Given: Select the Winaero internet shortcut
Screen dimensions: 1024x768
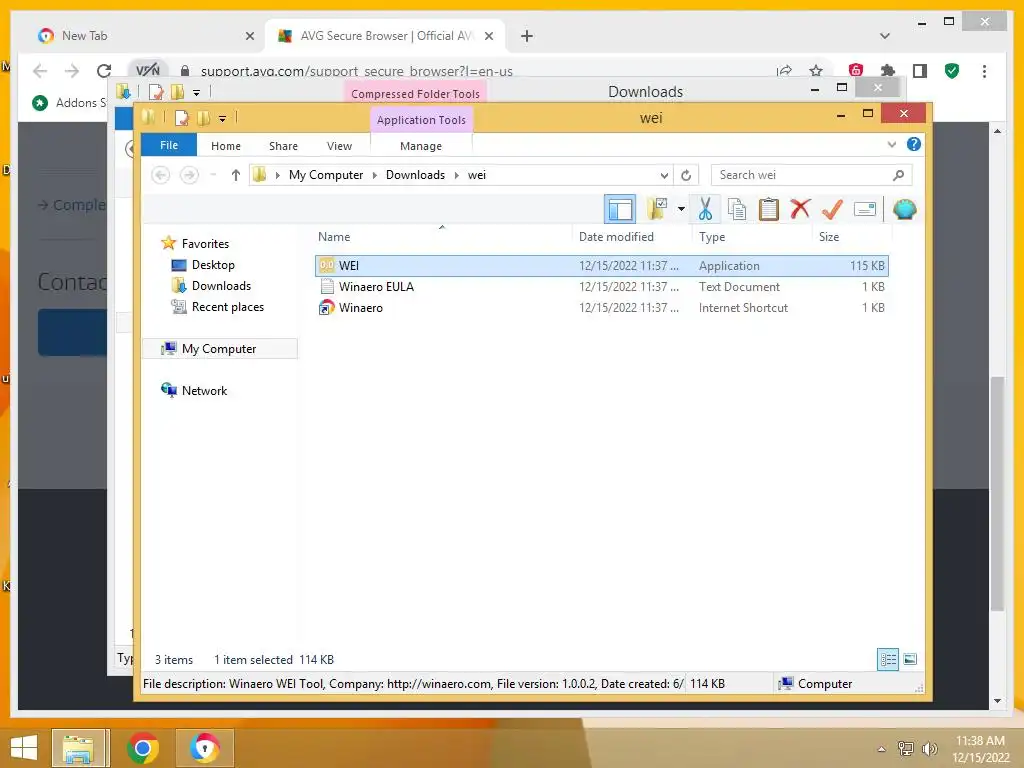Looking at the screenshot, I should [x=601, y=308].
